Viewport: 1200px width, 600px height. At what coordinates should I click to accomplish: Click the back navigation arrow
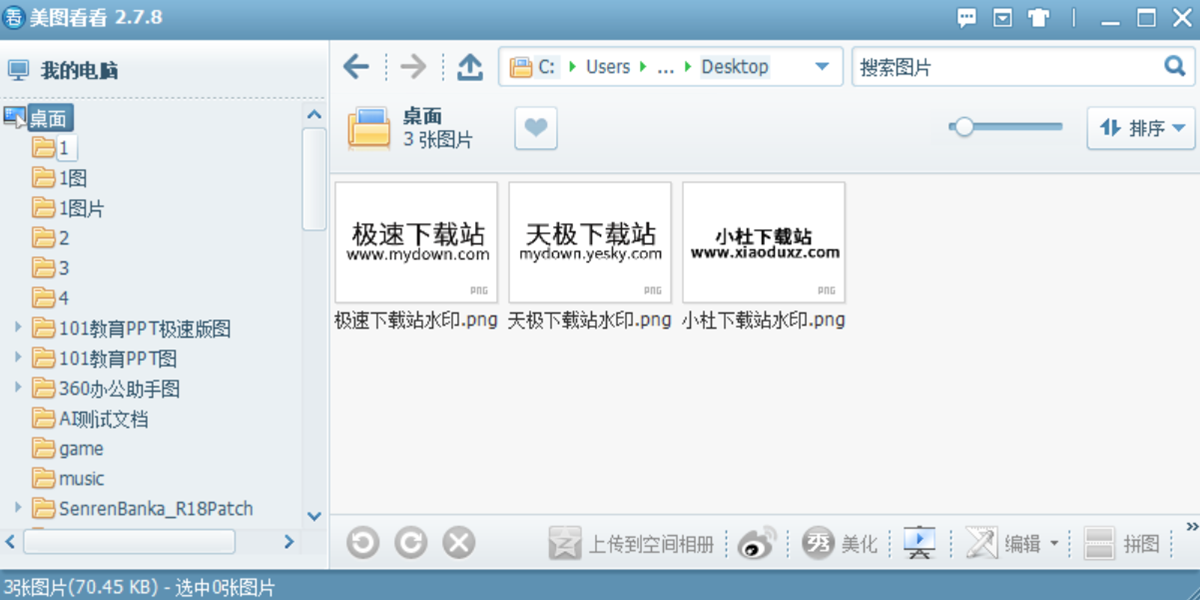(x=356, y=67)
